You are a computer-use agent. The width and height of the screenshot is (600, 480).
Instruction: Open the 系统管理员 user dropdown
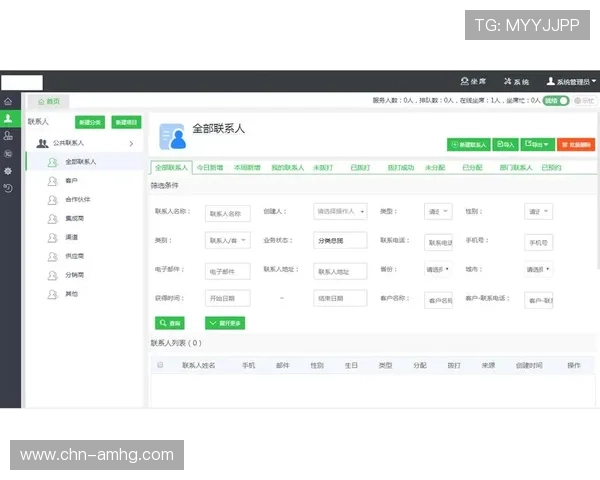[572, 81]
